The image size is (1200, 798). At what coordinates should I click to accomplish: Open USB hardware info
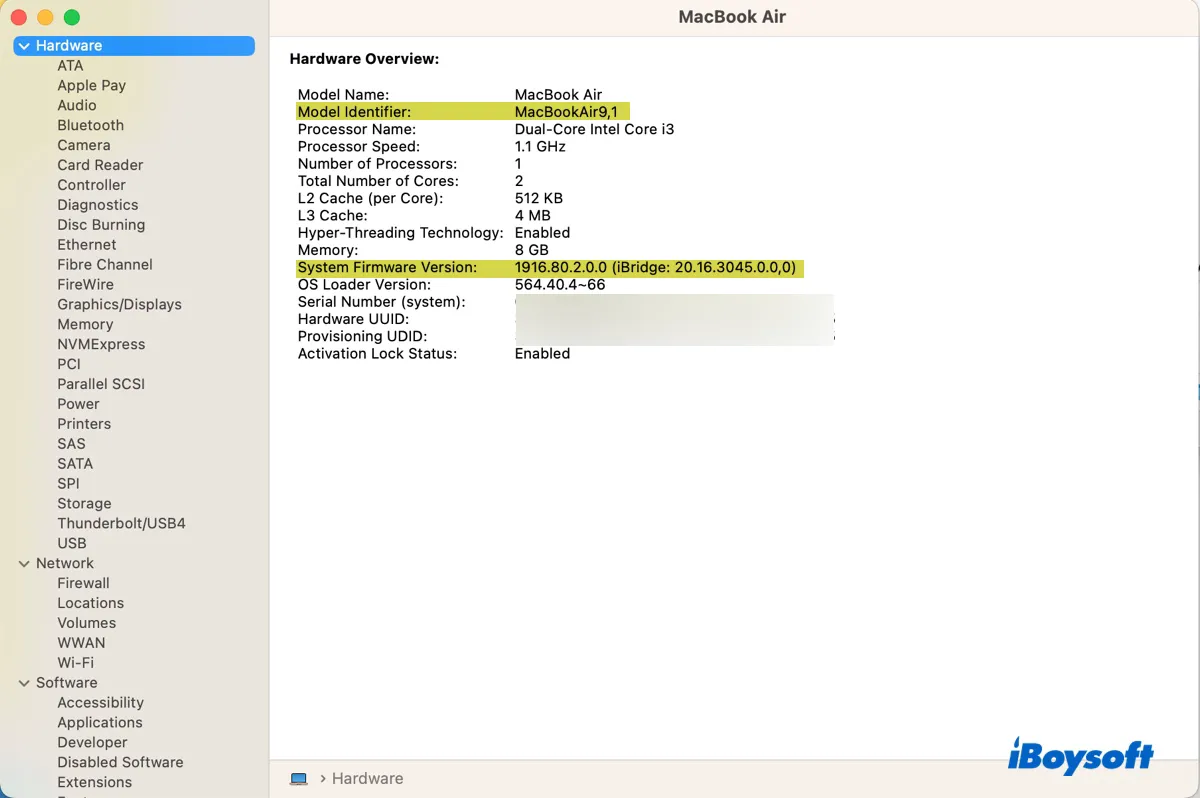pyautogui.click(x=72, y=543)
